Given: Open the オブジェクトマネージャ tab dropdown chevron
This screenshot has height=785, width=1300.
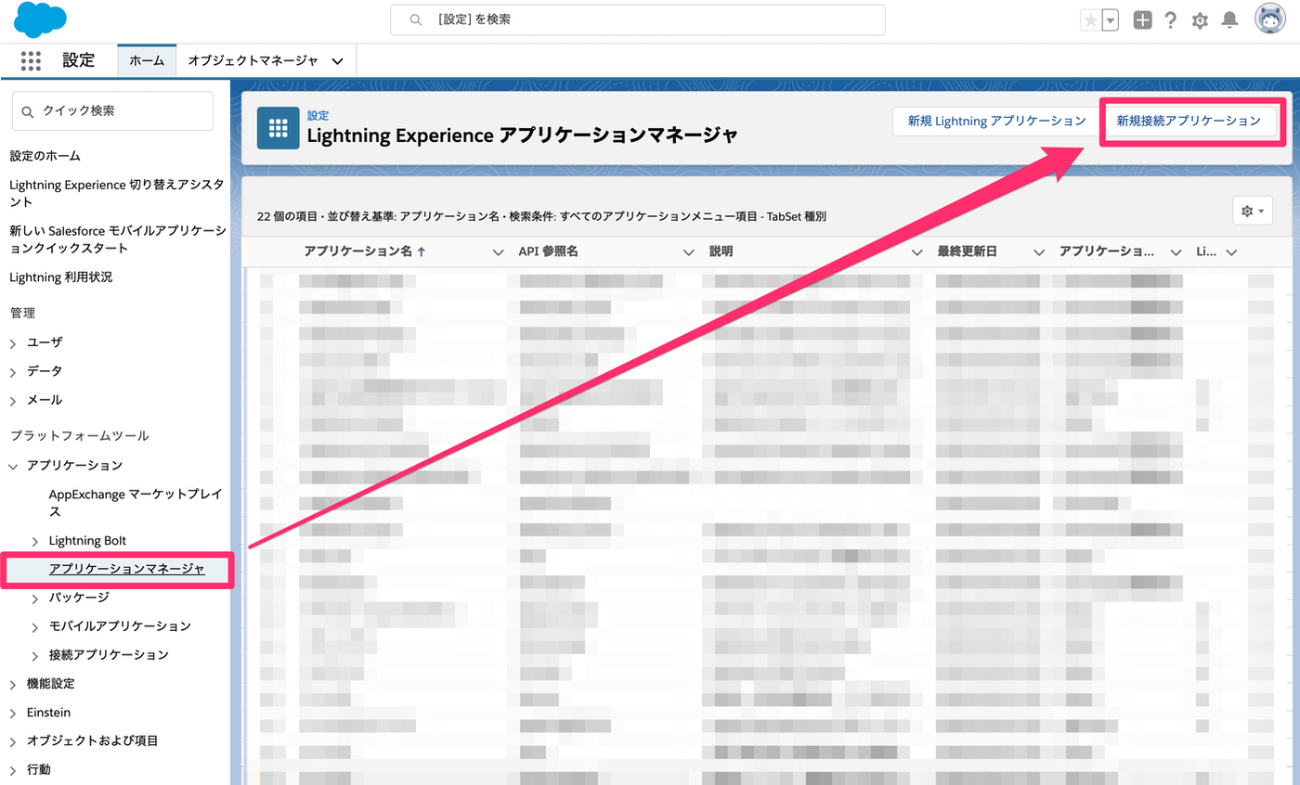Looking at the screenshot, I should [x=338, y=61].
